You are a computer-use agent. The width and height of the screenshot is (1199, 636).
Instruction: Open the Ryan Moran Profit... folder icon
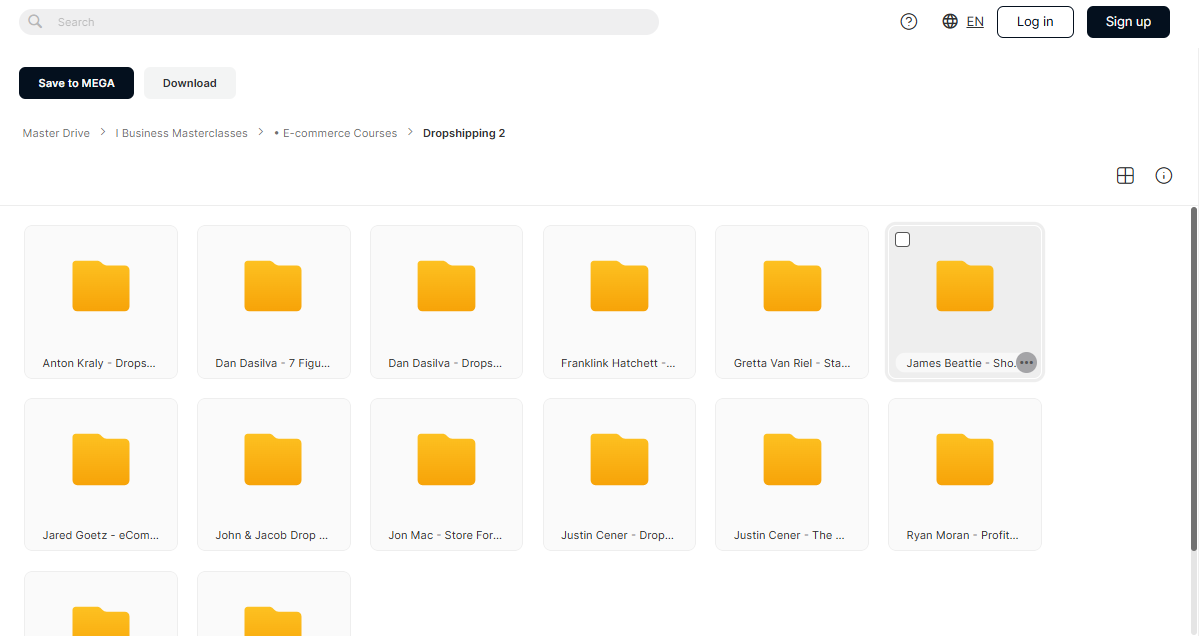click(x=965, y=459)
